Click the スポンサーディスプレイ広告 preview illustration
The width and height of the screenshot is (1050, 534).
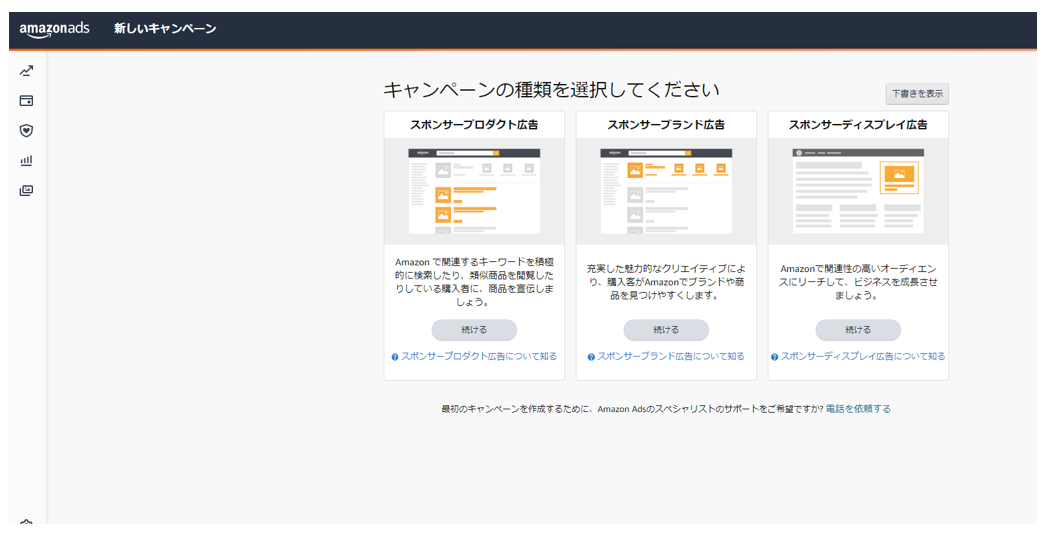[858, 191]
